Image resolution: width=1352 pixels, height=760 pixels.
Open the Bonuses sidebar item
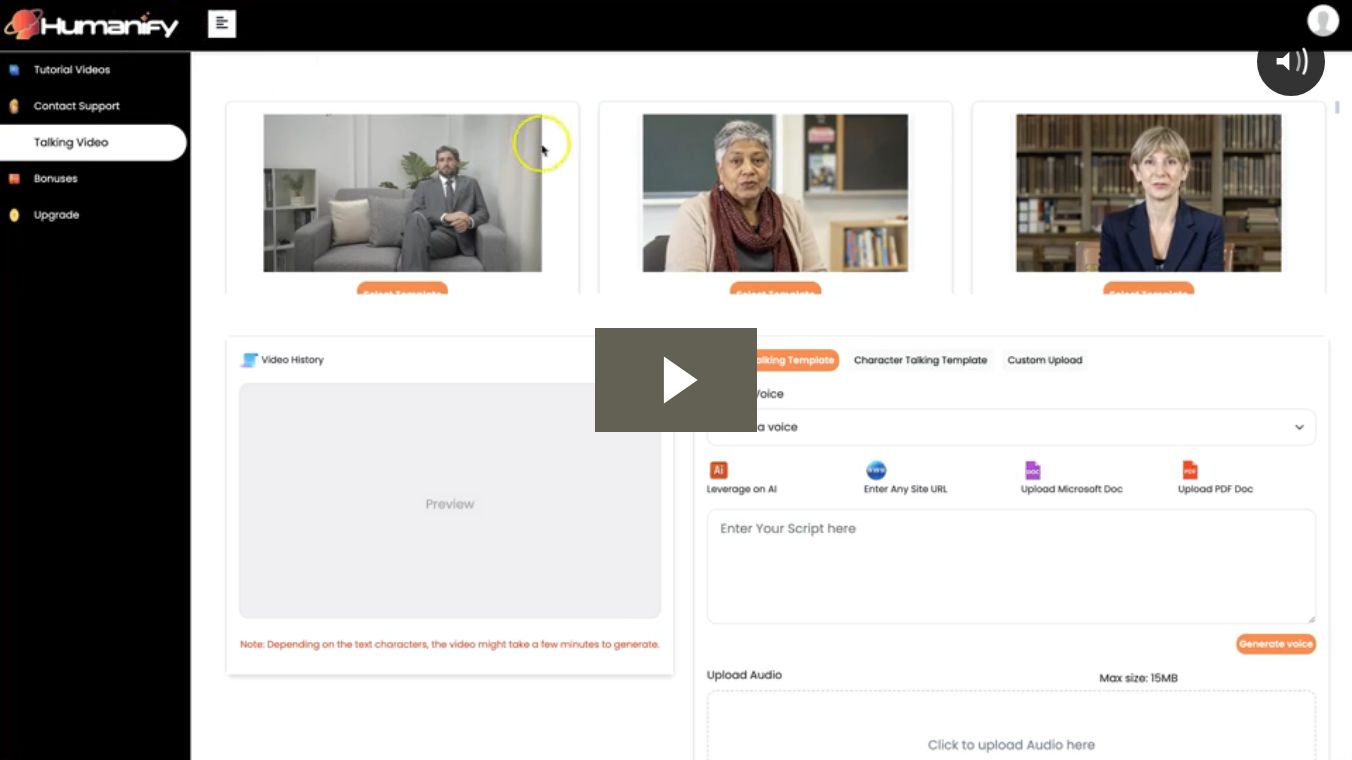pos(56,179)
